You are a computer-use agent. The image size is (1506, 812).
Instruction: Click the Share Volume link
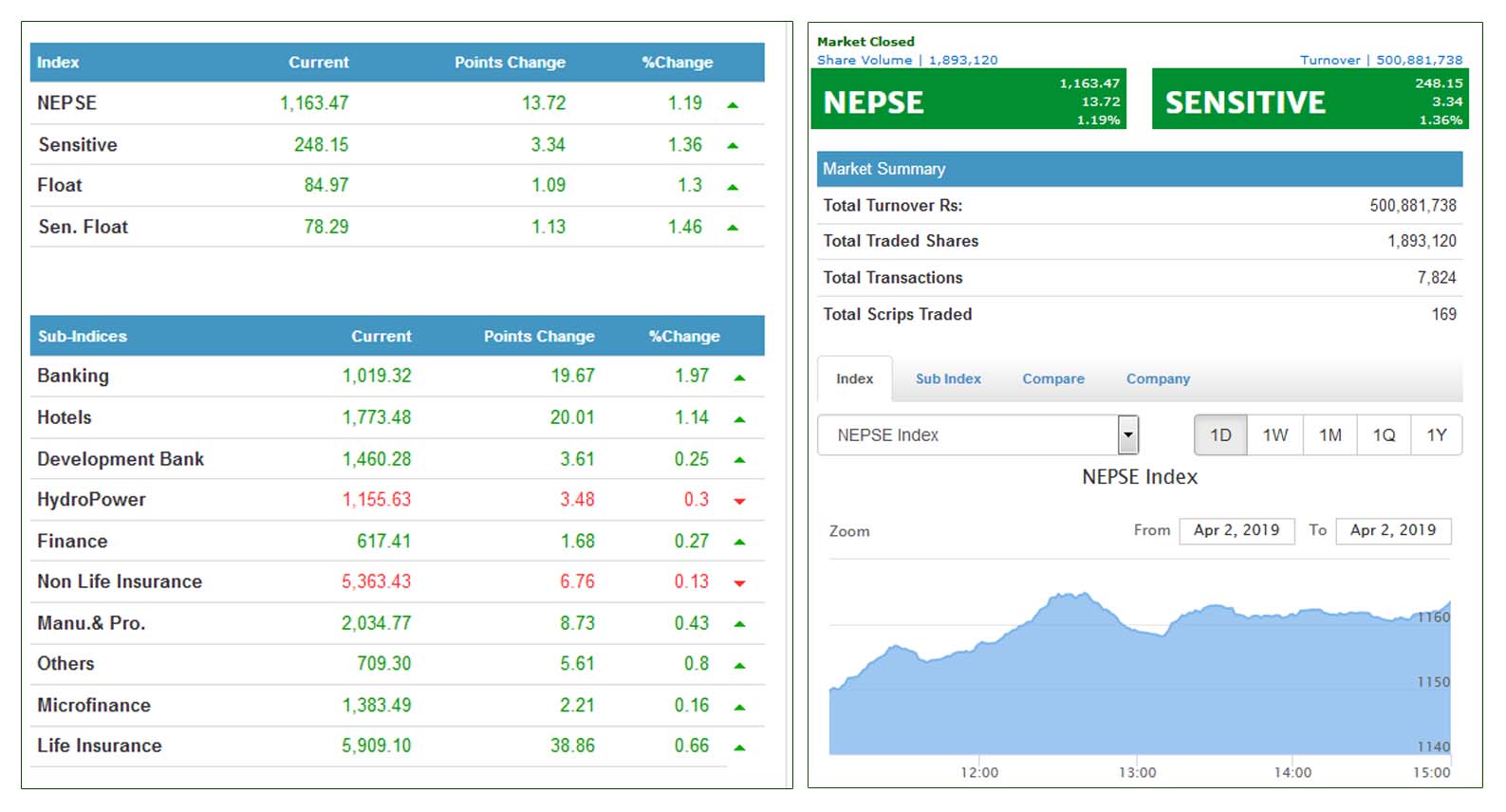[x=907, y=60]
